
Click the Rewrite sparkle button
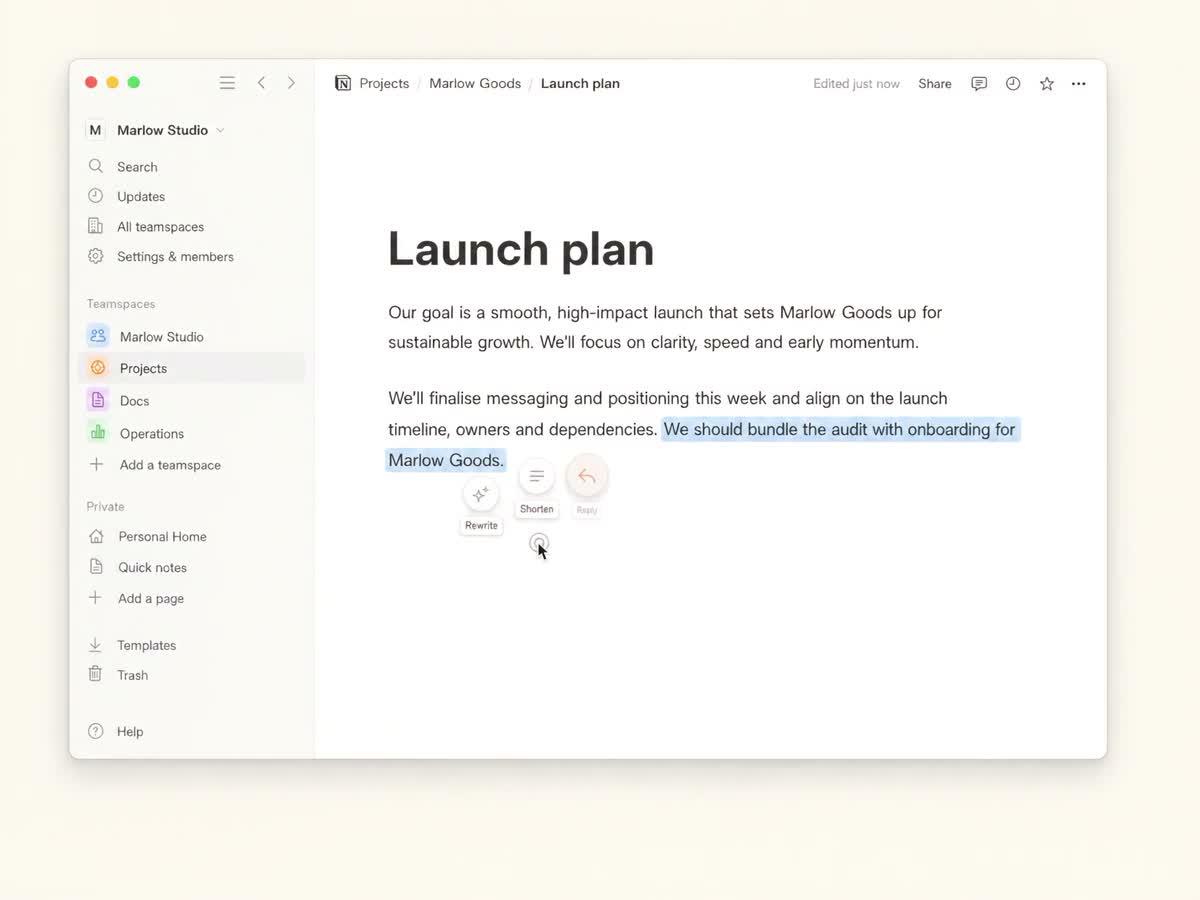481,495
